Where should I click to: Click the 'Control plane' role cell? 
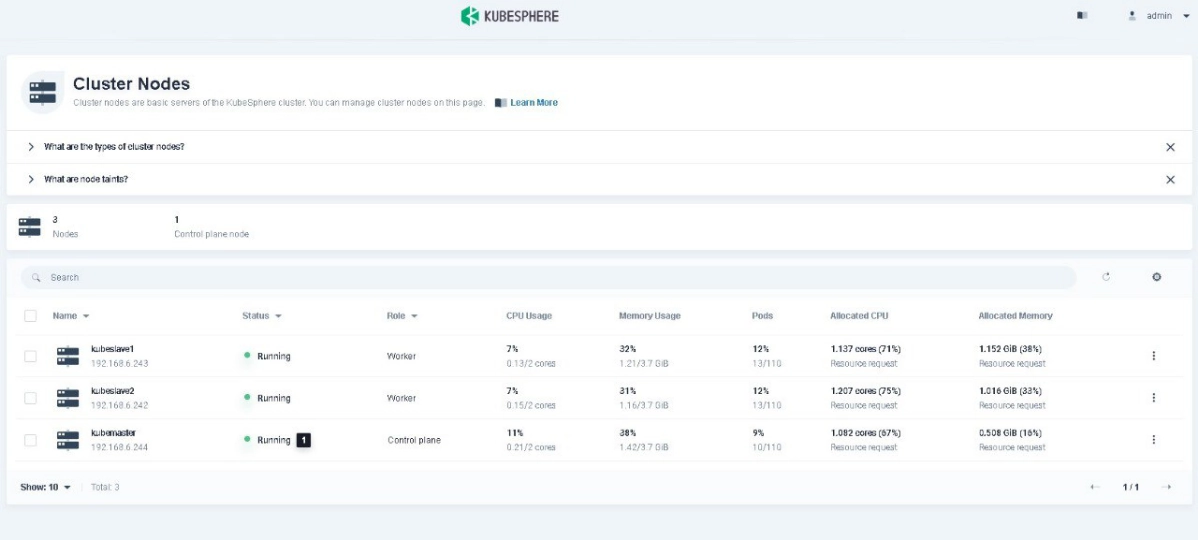pos(414,440)
